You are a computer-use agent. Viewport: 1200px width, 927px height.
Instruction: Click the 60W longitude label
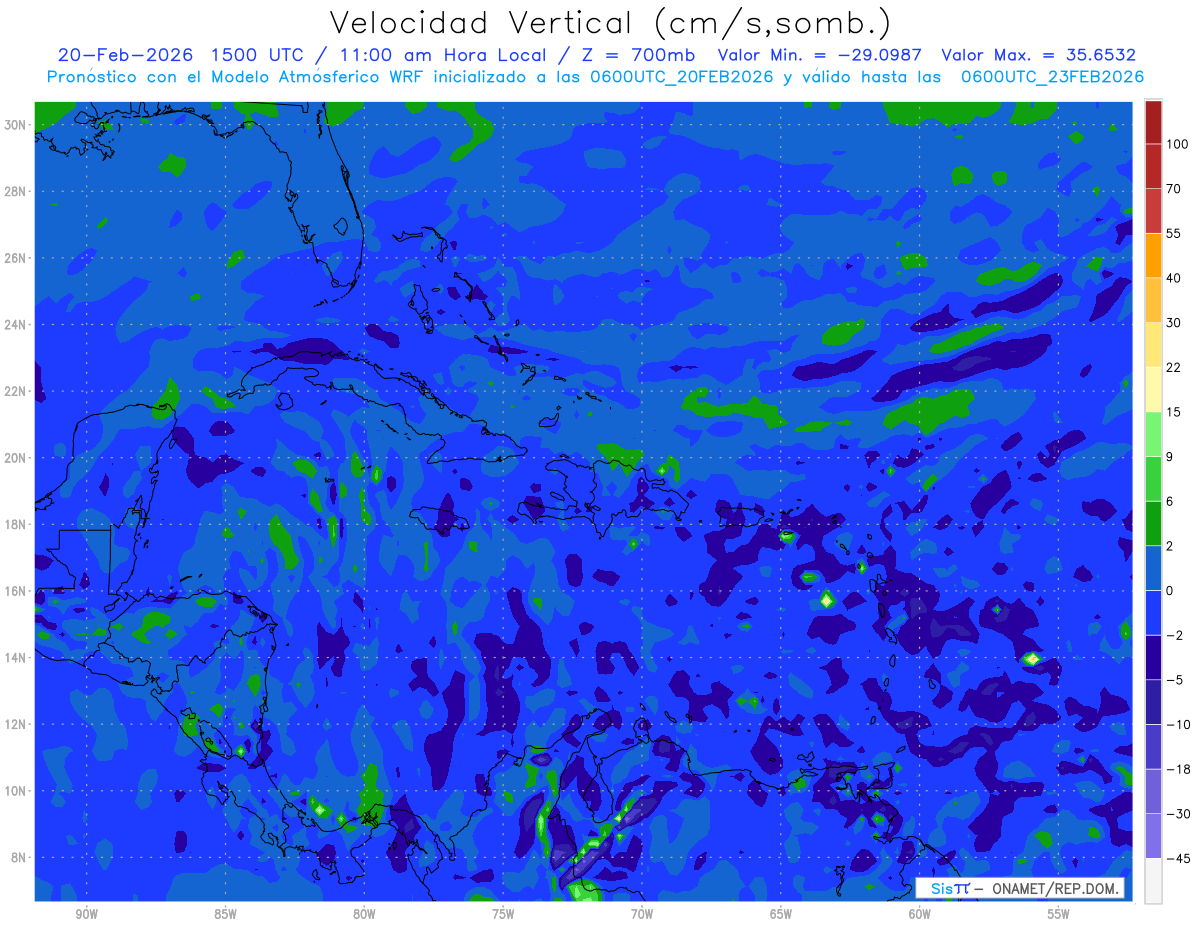pos(920,915)
